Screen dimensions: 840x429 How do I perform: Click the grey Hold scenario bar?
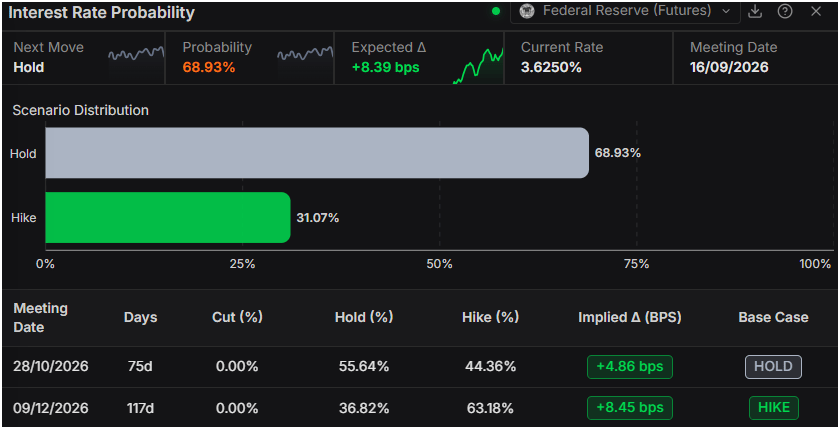[317, 153]
